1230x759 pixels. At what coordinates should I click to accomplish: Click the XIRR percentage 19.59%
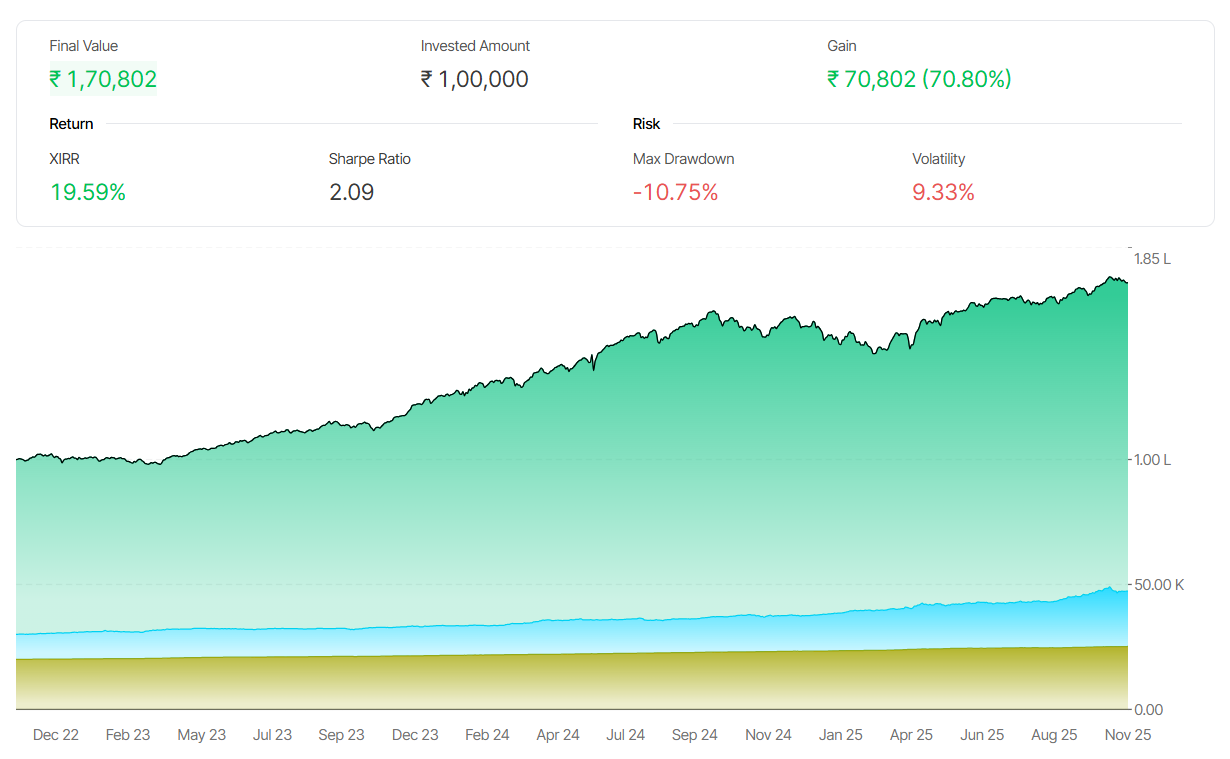coord(88,193)
